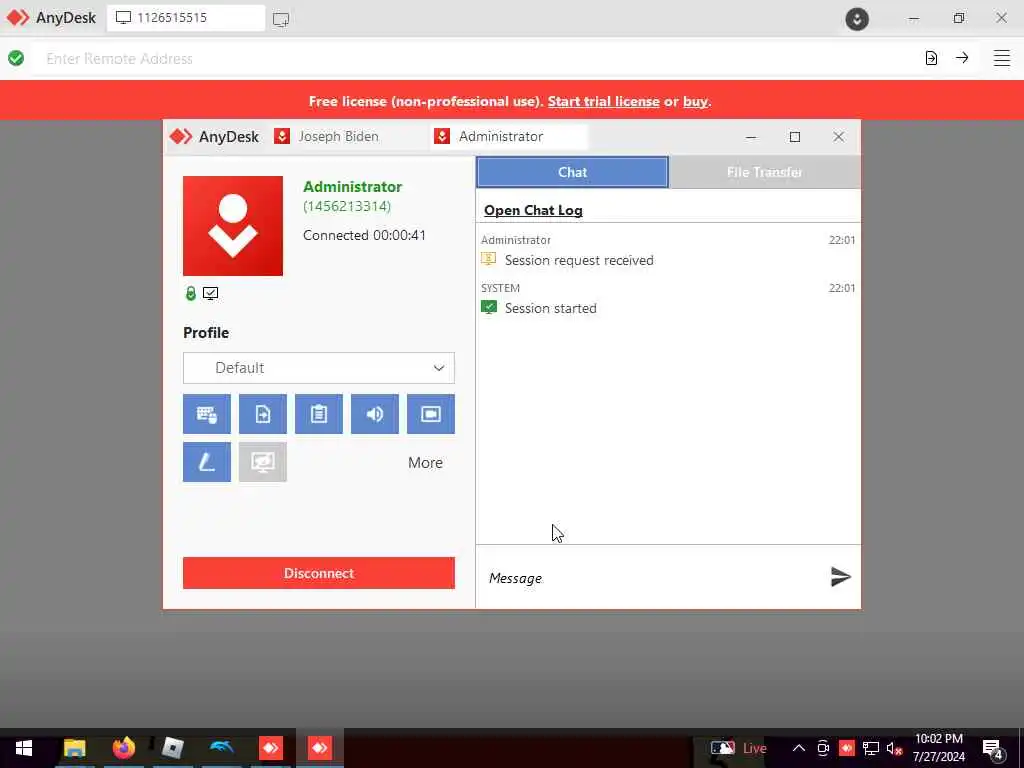This screenshot has width=1024, height=768.
Task: Click the buy link in banner
Action: point(695,101)
